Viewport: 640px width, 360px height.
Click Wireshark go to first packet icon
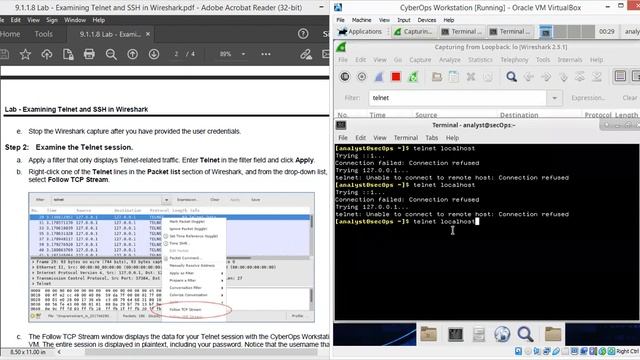(x=580, y=77)
